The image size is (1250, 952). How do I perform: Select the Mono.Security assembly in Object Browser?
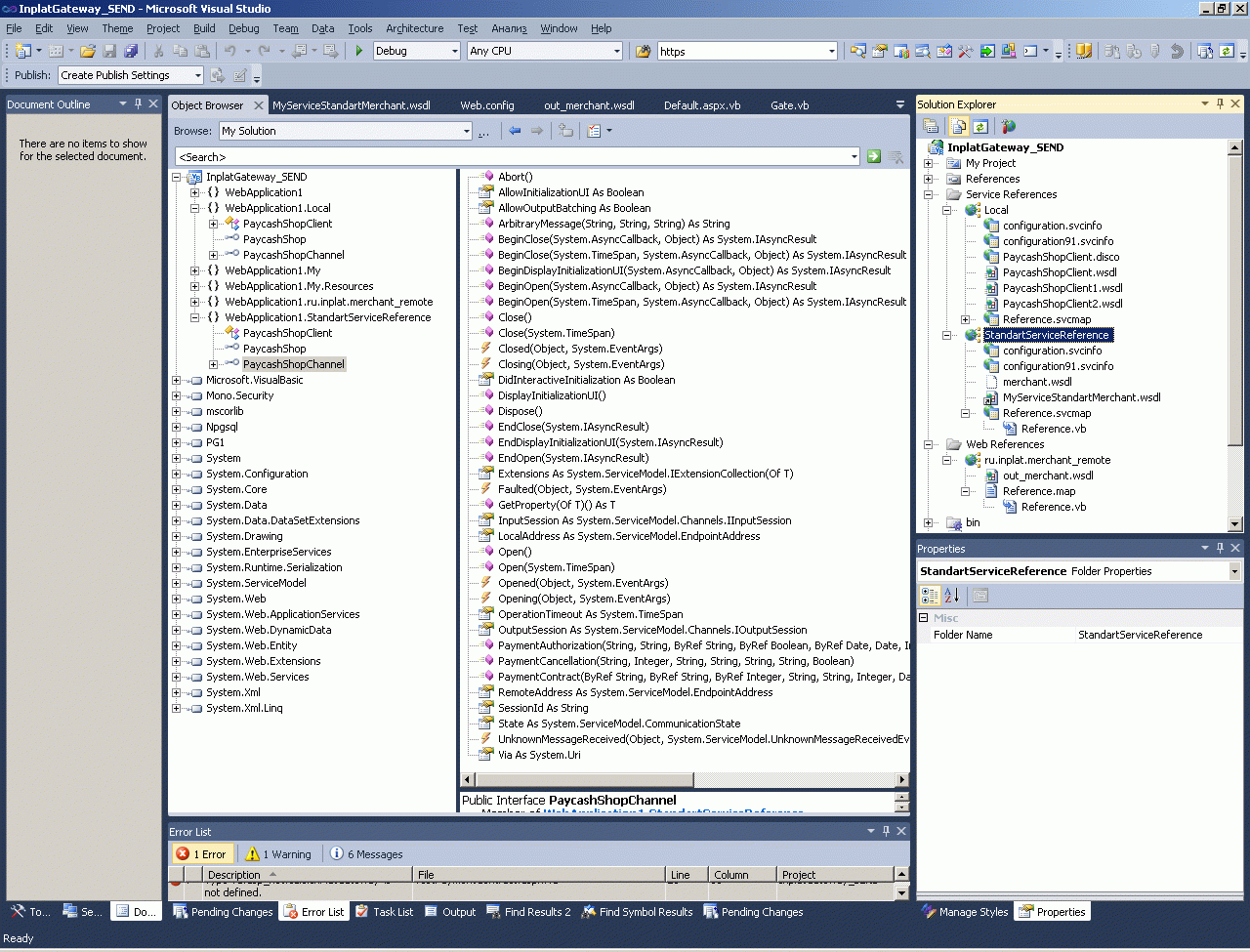(239, 395)
